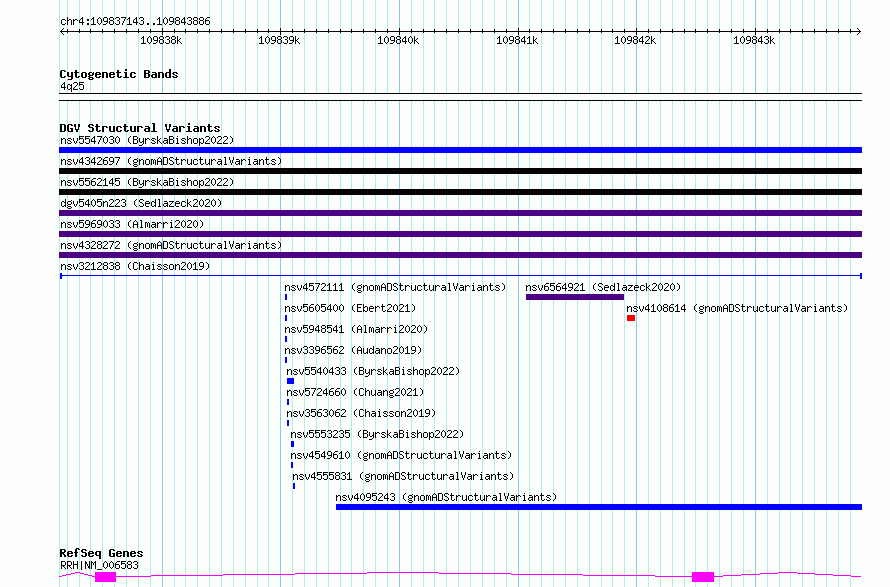Open nsv4342697 (gnomADStructuralVariants) label

[x=171, y=161]
